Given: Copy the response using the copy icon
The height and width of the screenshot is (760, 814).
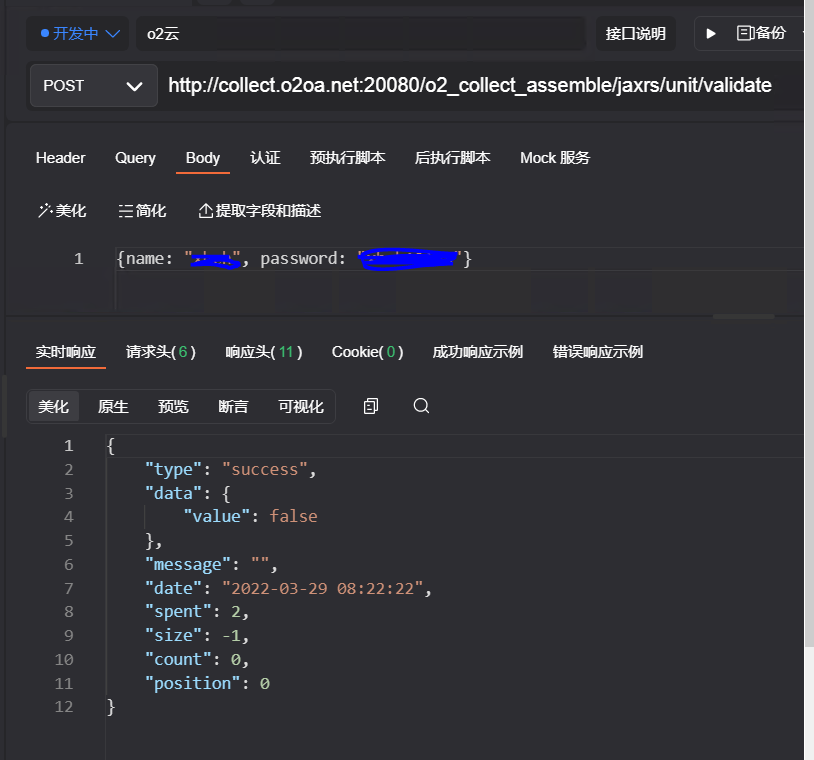Looking at the screenshot, I should (371, 406).
